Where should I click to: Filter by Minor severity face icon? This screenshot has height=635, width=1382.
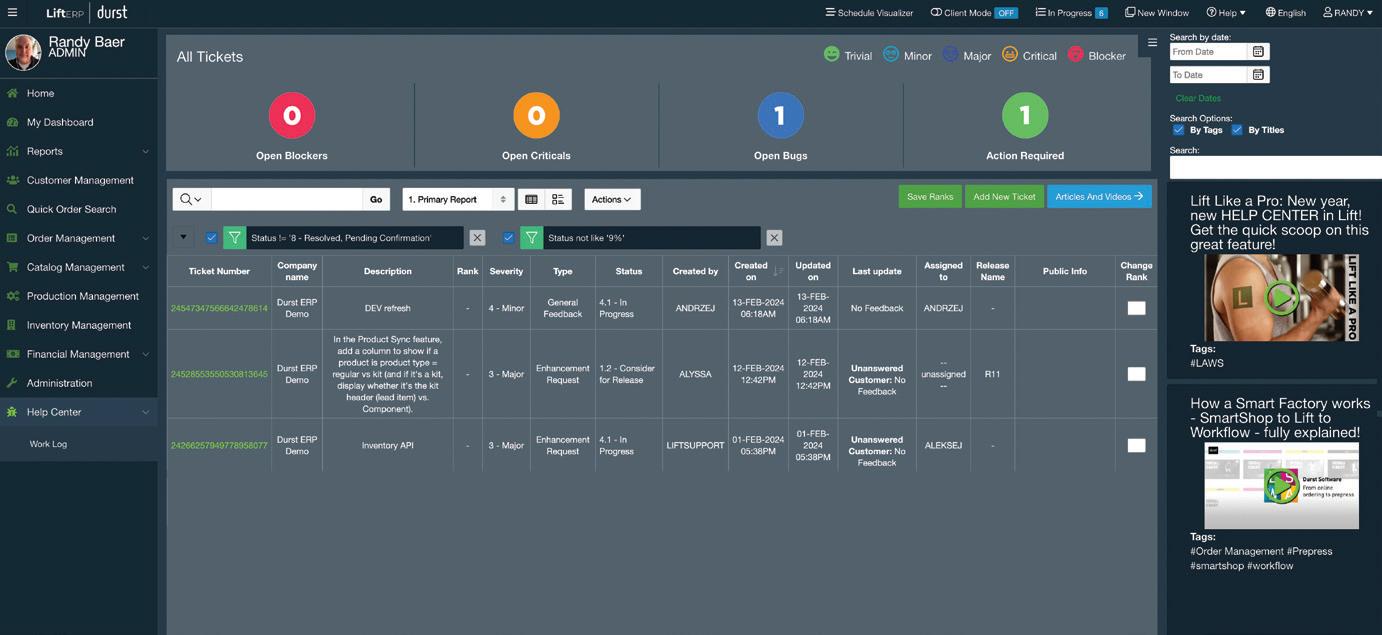(x=890, y=54)
